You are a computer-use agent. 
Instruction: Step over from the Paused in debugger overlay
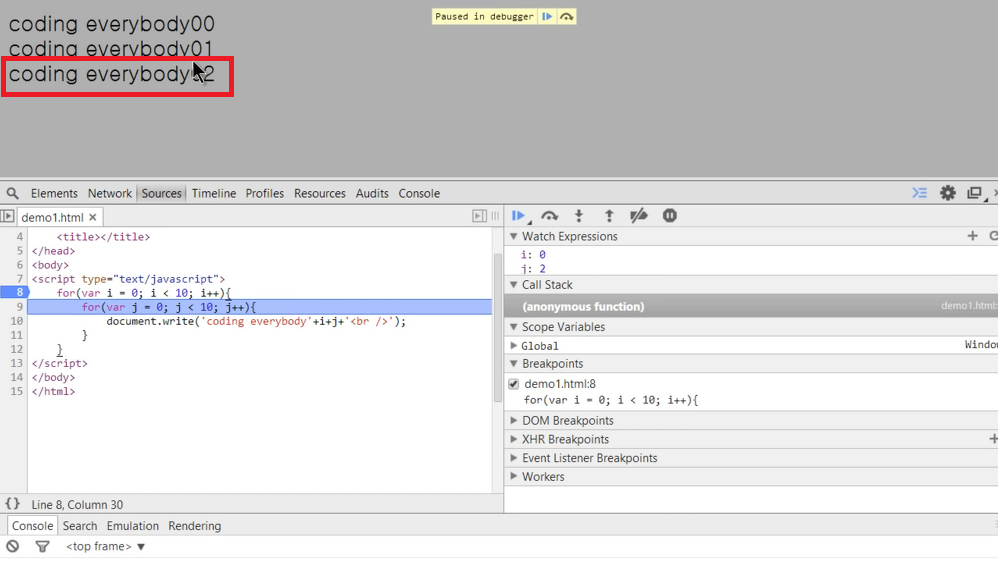click(x=566, y=17)
